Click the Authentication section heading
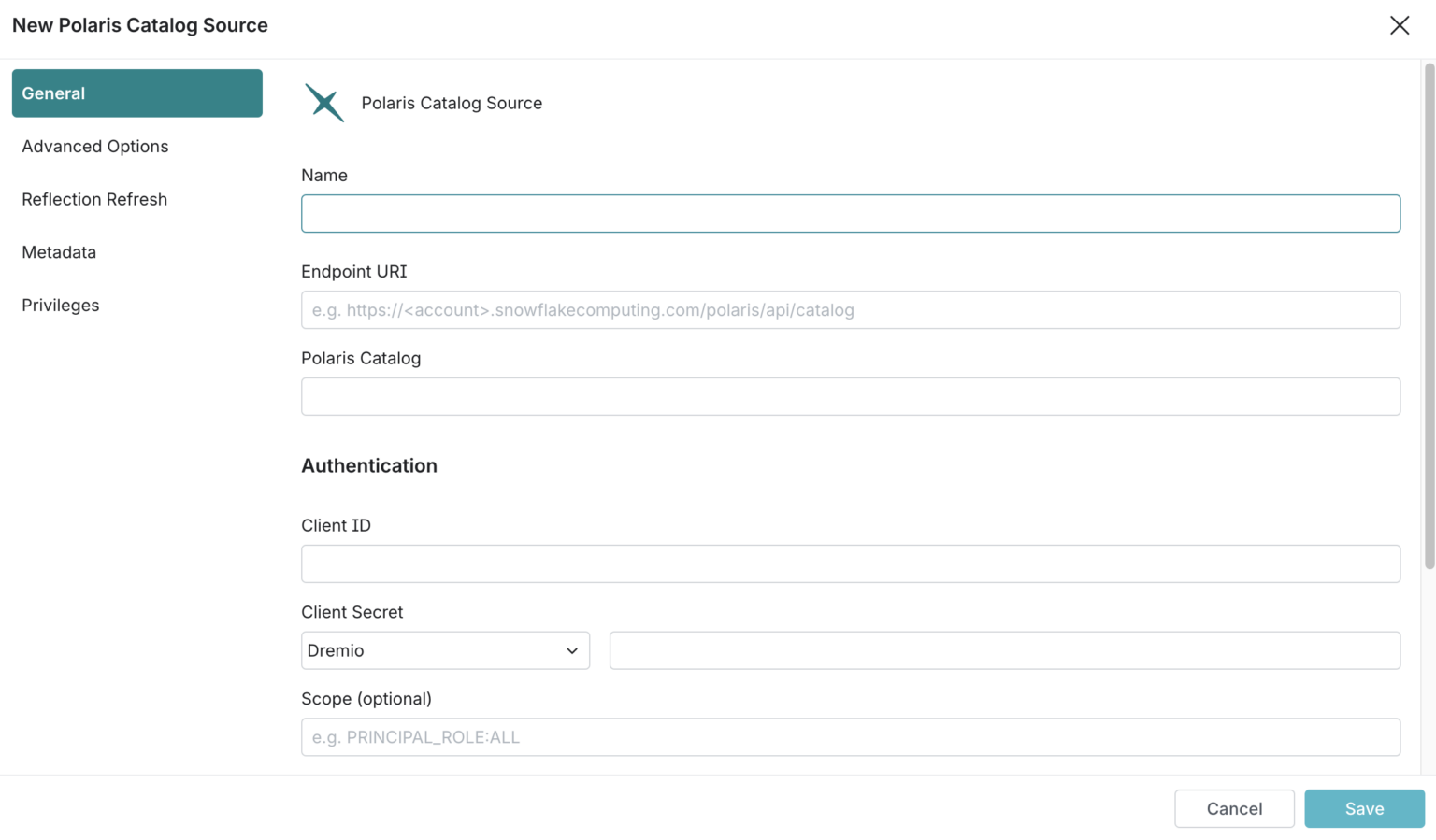The image size is (1436, 840). [x=369, y=465]
